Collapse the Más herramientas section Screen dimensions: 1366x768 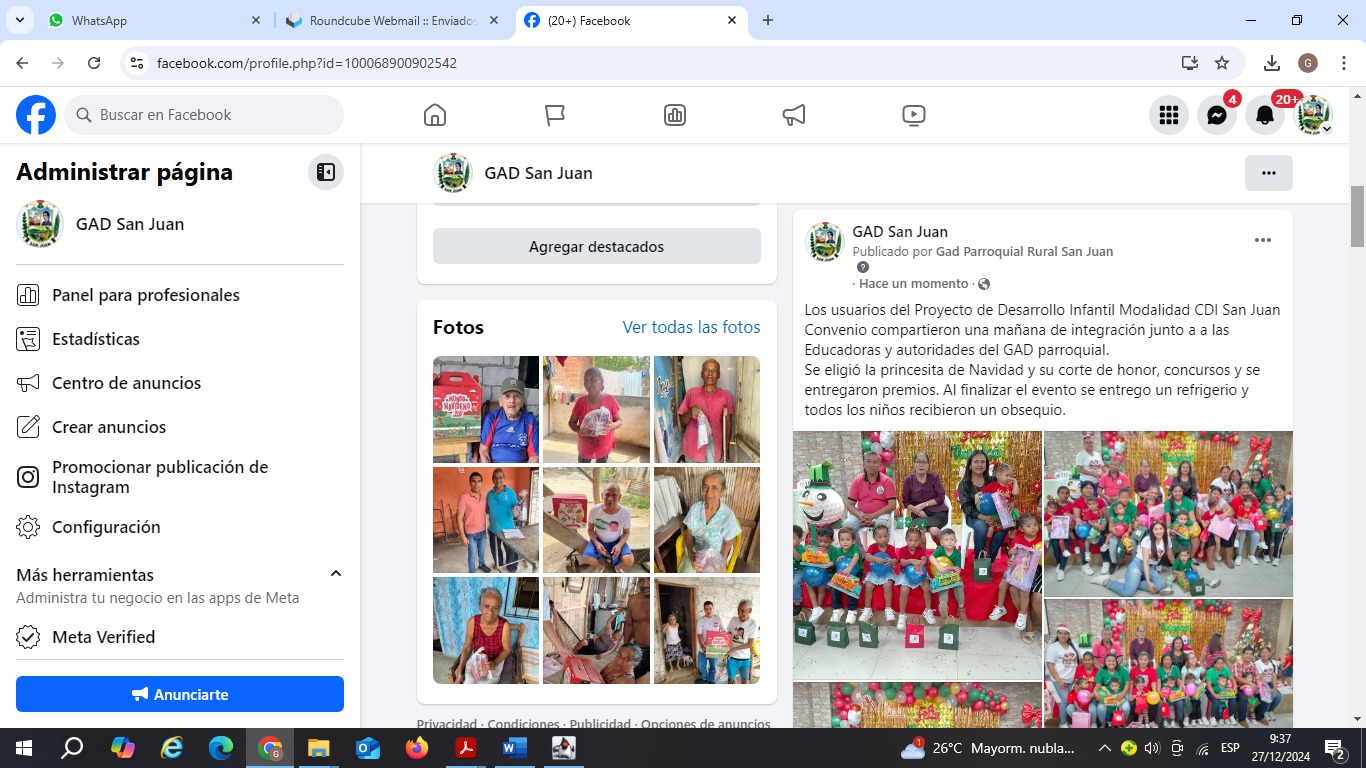(x=336, y=574)
